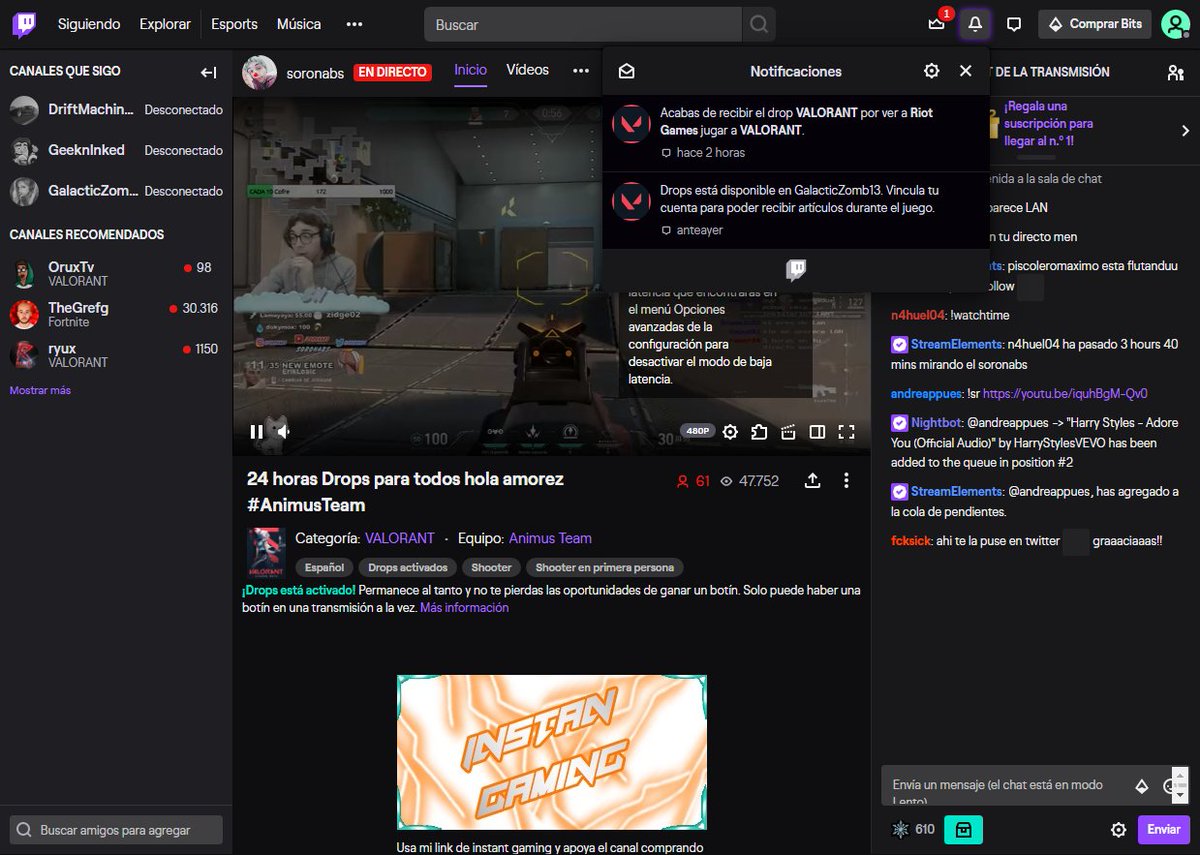Send chat message with Enviar

point(1163,830)
